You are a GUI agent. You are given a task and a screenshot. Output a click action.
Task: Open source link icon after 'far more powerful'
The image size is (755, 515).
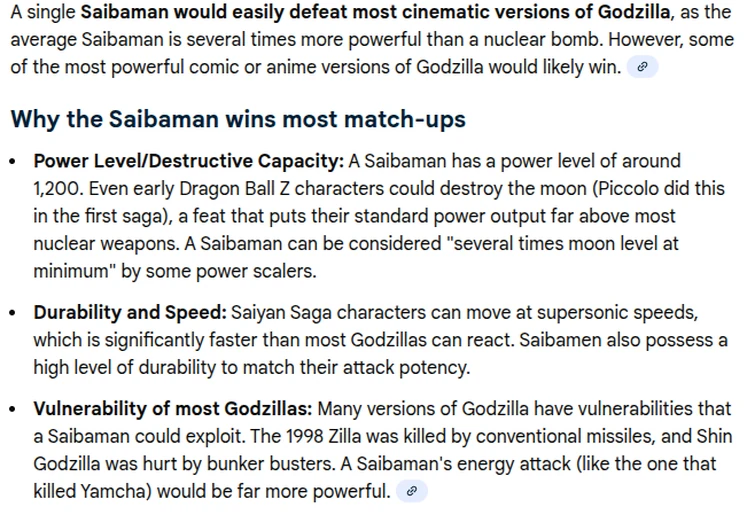(412, 491)
